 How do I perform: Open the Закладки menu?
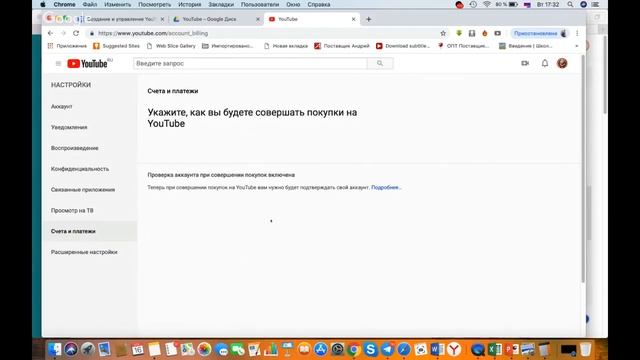point(221,4)
